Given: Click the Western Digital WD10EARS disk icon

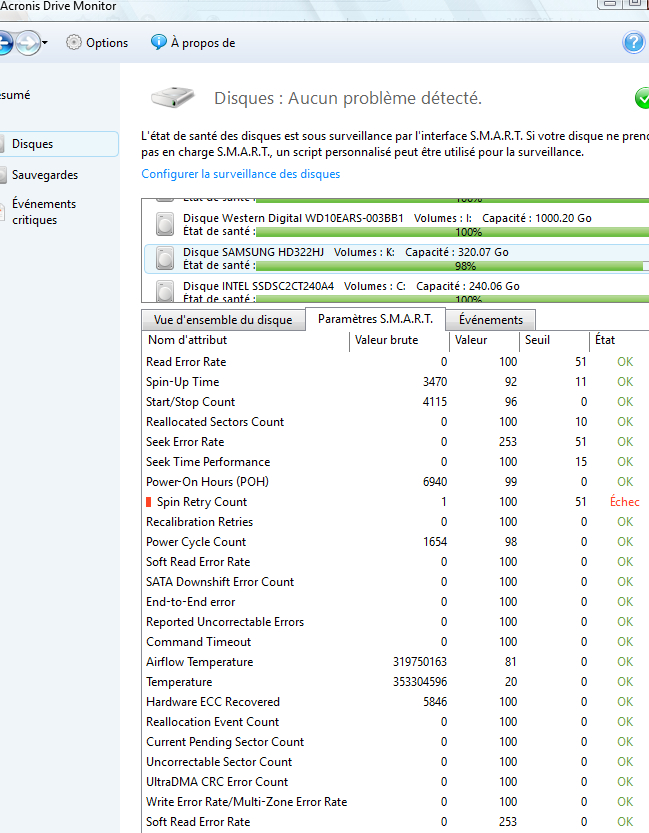Looking at the screenshot, I should click(165, 224).
